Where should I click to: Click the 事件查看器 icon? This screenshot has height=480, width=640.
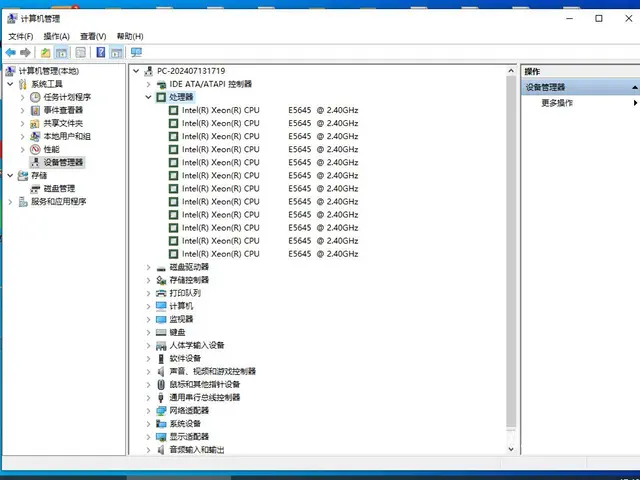tap(35, 110)
